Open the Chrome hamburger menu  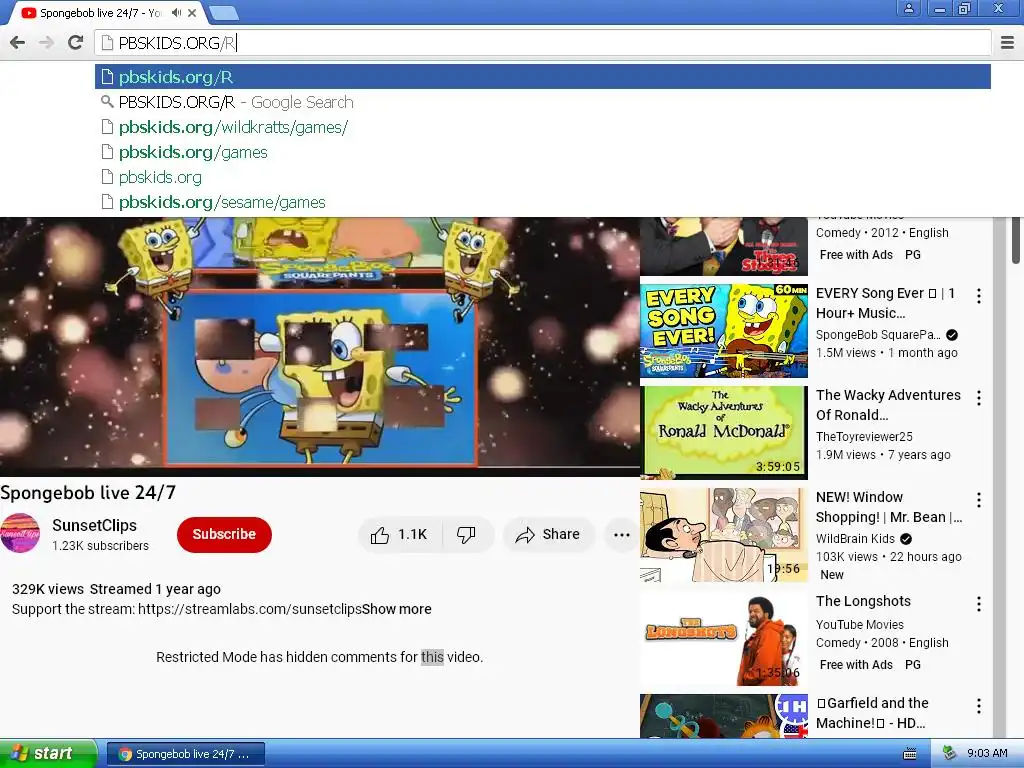click(x=1007, y=43)
